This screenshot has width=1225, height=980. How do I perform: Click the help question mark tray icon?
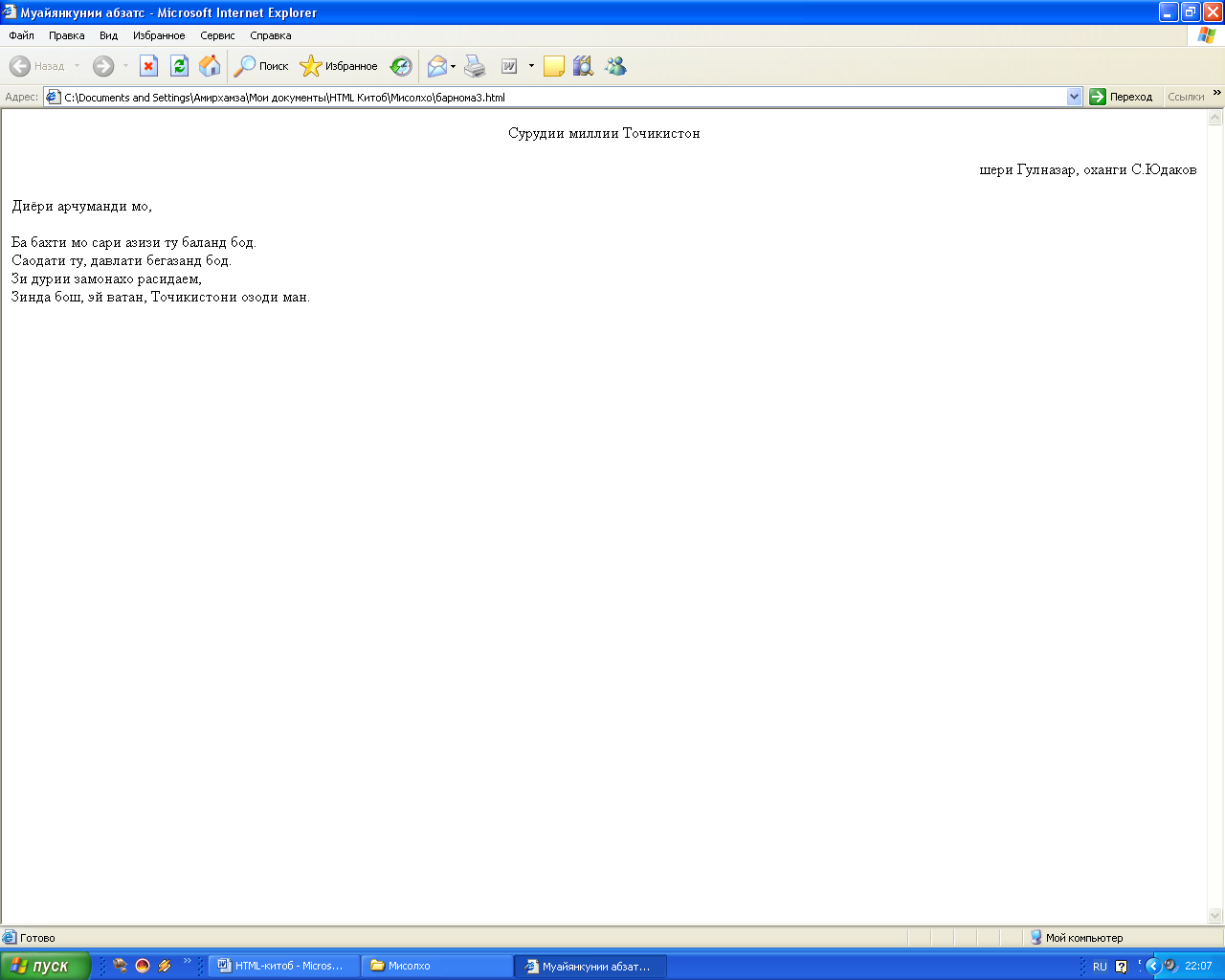pyautogui.click(x=1122, y=967)
